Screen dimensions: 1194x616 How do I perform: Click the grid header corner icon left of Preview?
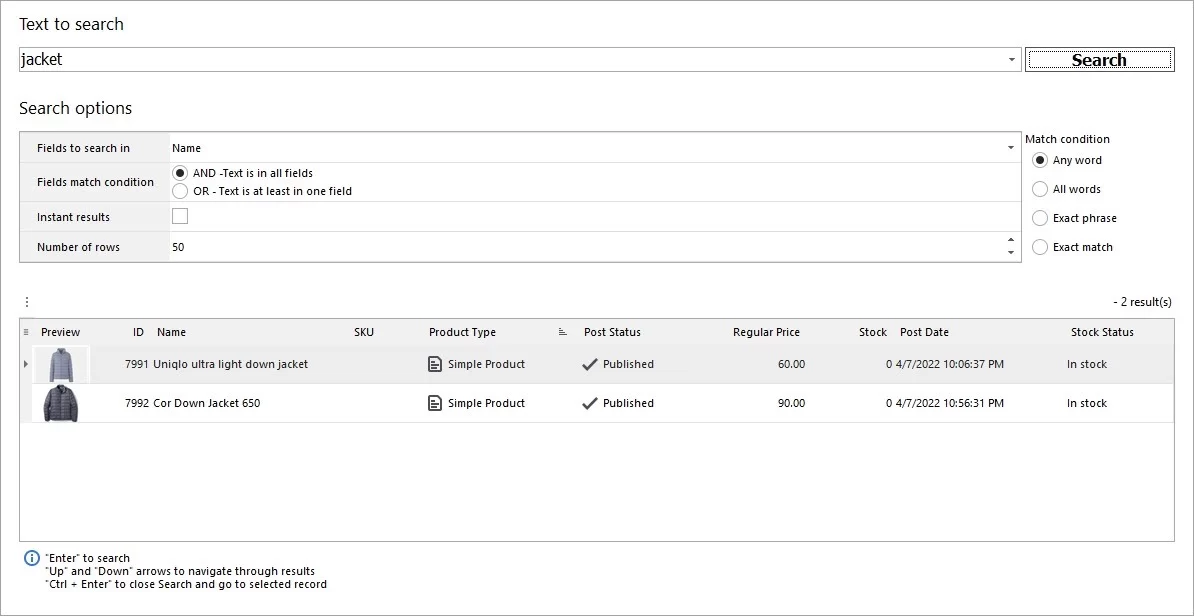[26, 331]
